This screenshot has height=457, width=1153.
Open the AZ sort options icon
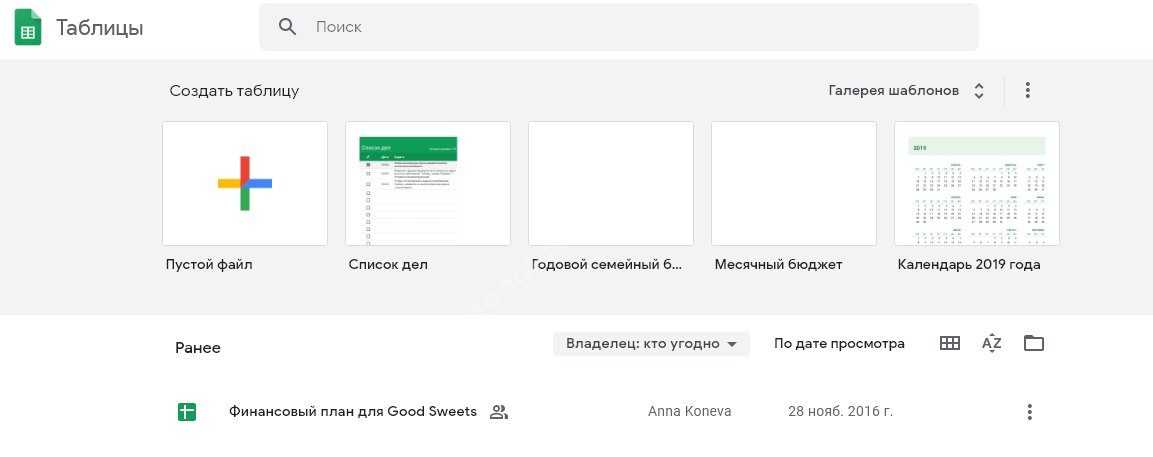pos(992,343)
